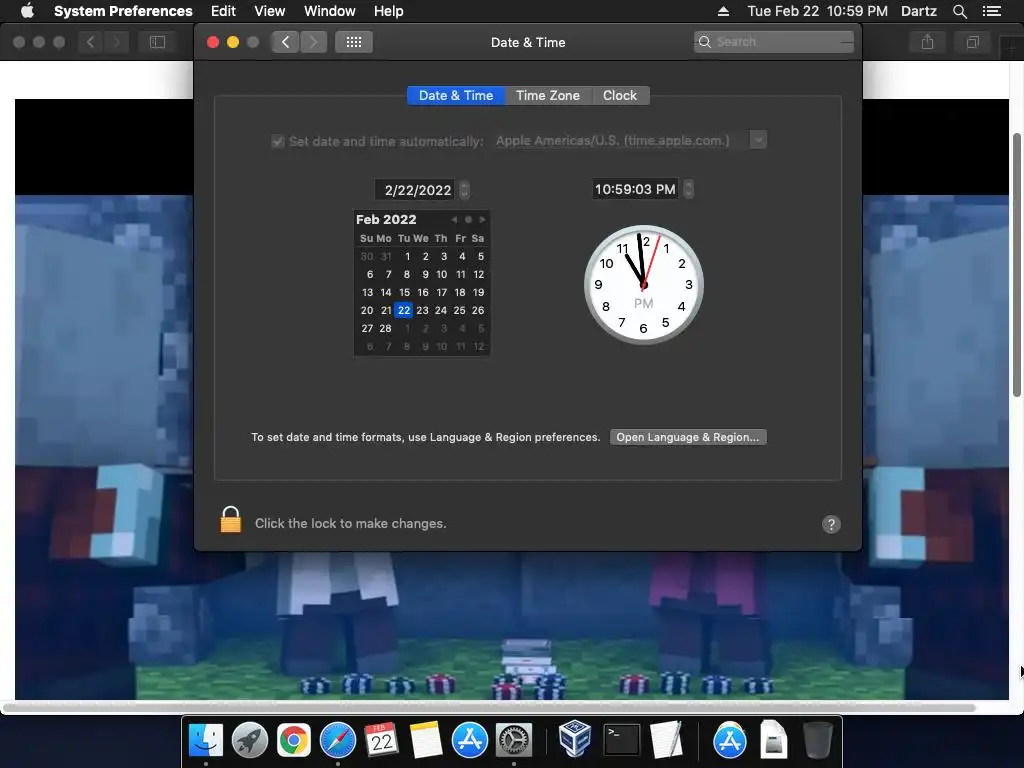Expand the time server dropdown arrow
Image resolution: width=1024 pixels, height=768 pixels.
(758, 140)
